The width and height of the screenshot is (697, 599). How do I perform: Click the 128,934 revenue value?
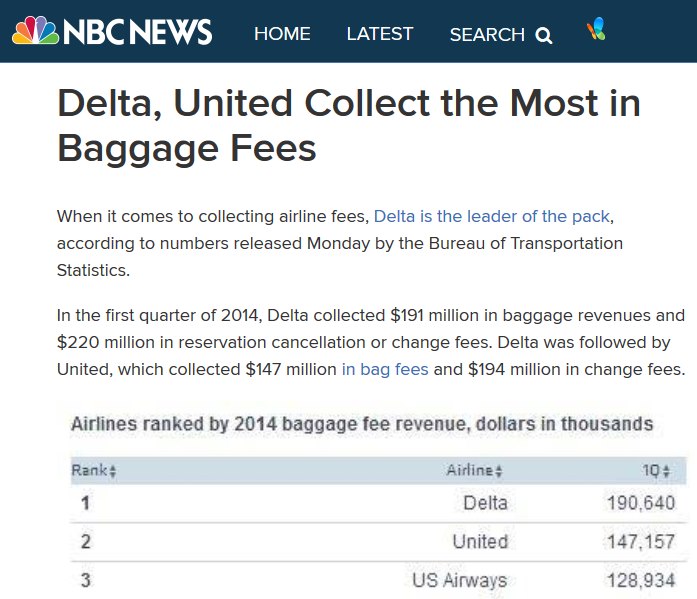coord(640,580)
